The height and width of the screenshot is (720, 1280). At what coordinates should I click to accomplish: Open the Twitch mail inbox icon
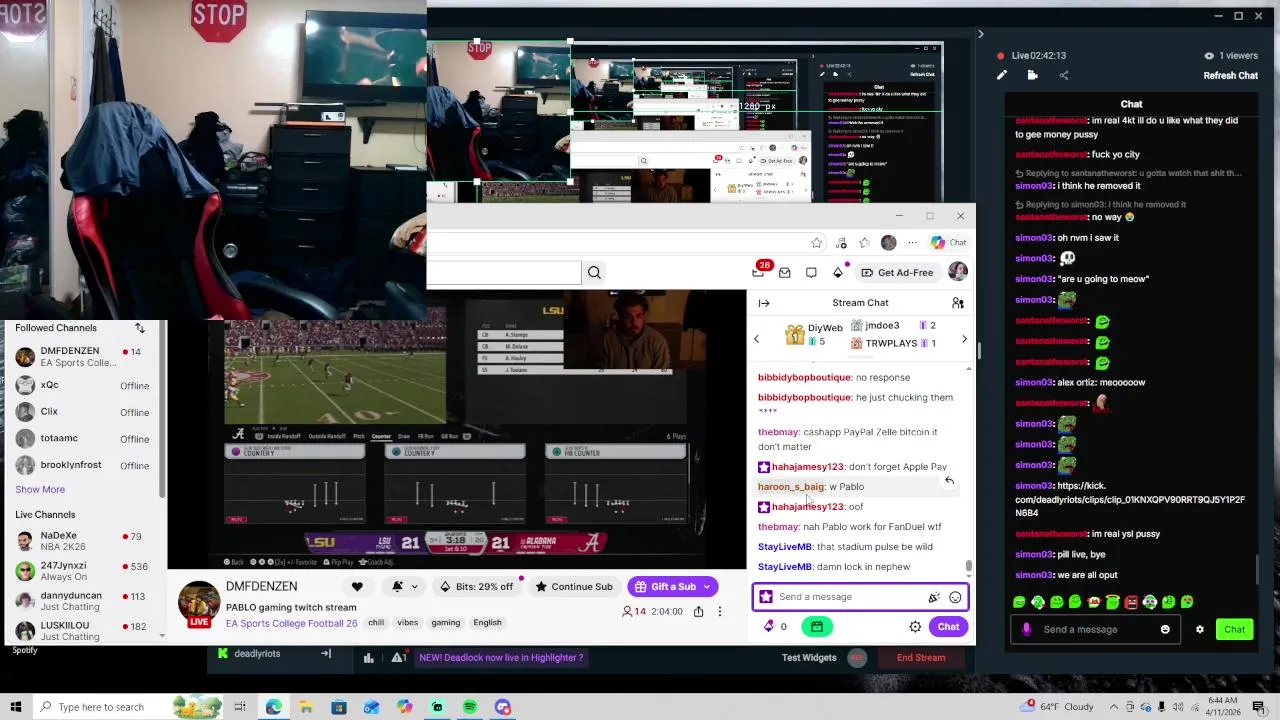[785, 272]
